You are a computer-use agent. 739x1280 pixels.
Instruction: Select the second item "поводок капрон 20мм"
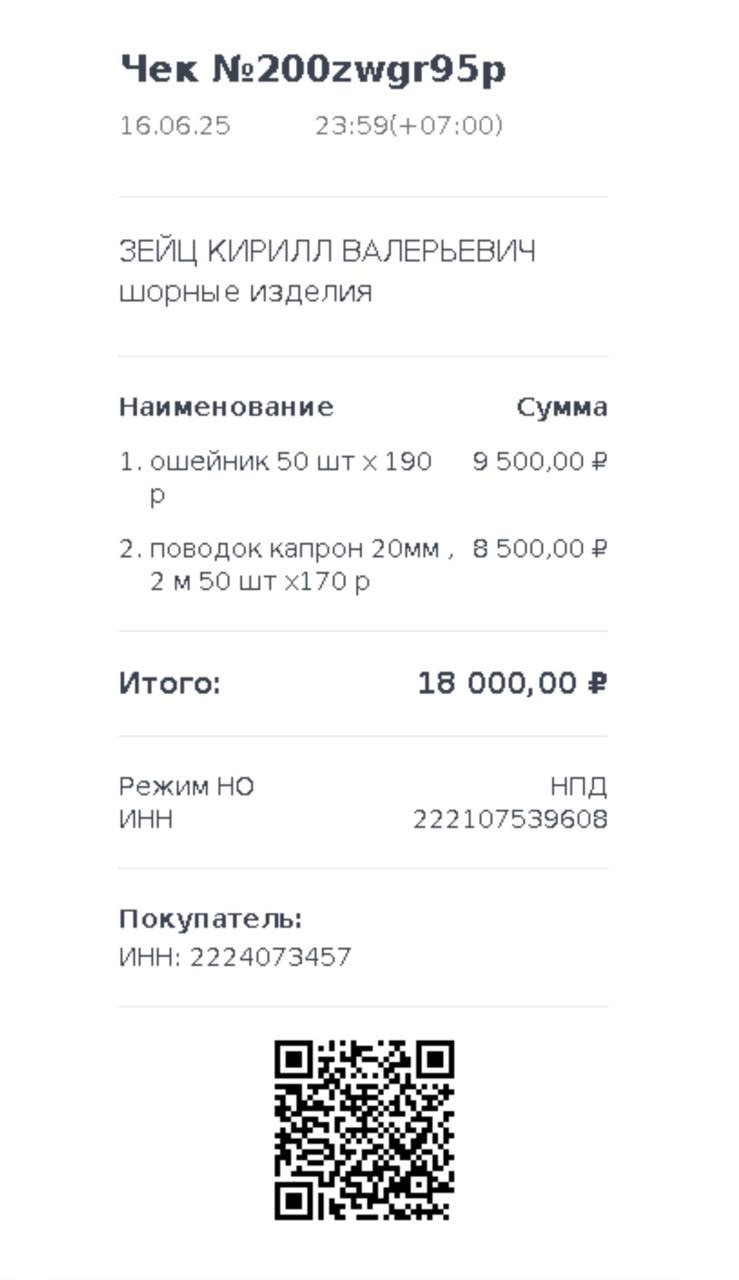click(300, 549)
